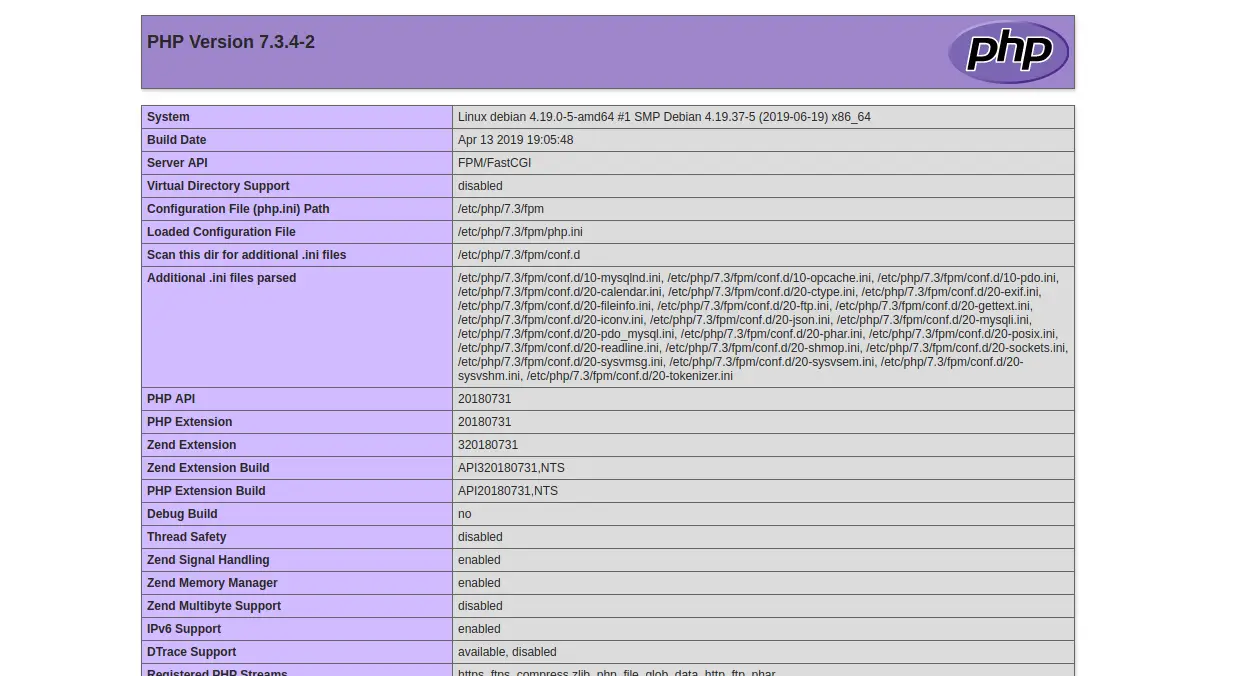This screenshot has height=676, width=1251.
Task: Click 'disabled' value for Thread Safety
Action: click(x=480, y=537)
